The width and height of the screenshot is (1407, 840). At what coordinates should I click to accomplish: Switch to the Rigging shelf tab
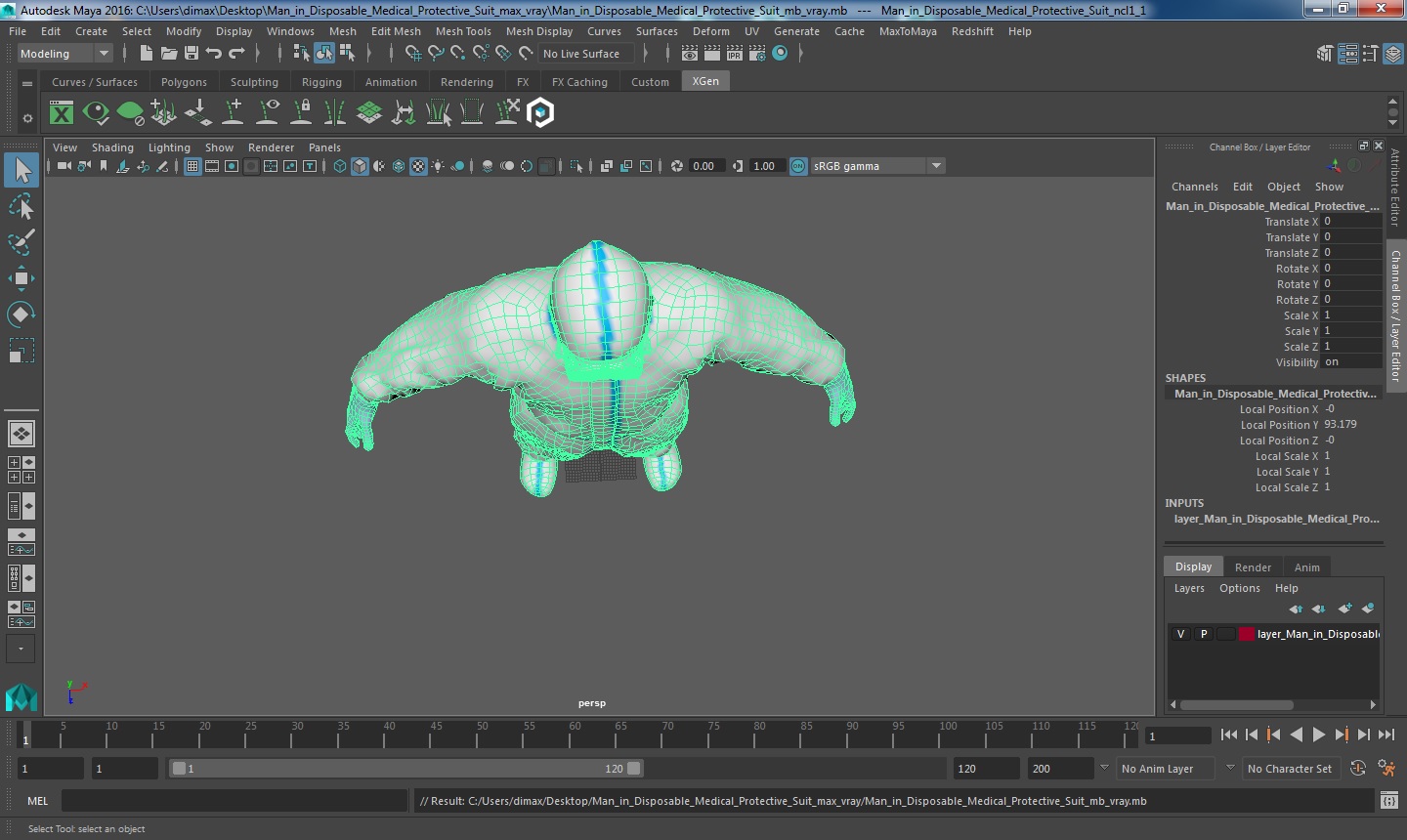(321, 82)
